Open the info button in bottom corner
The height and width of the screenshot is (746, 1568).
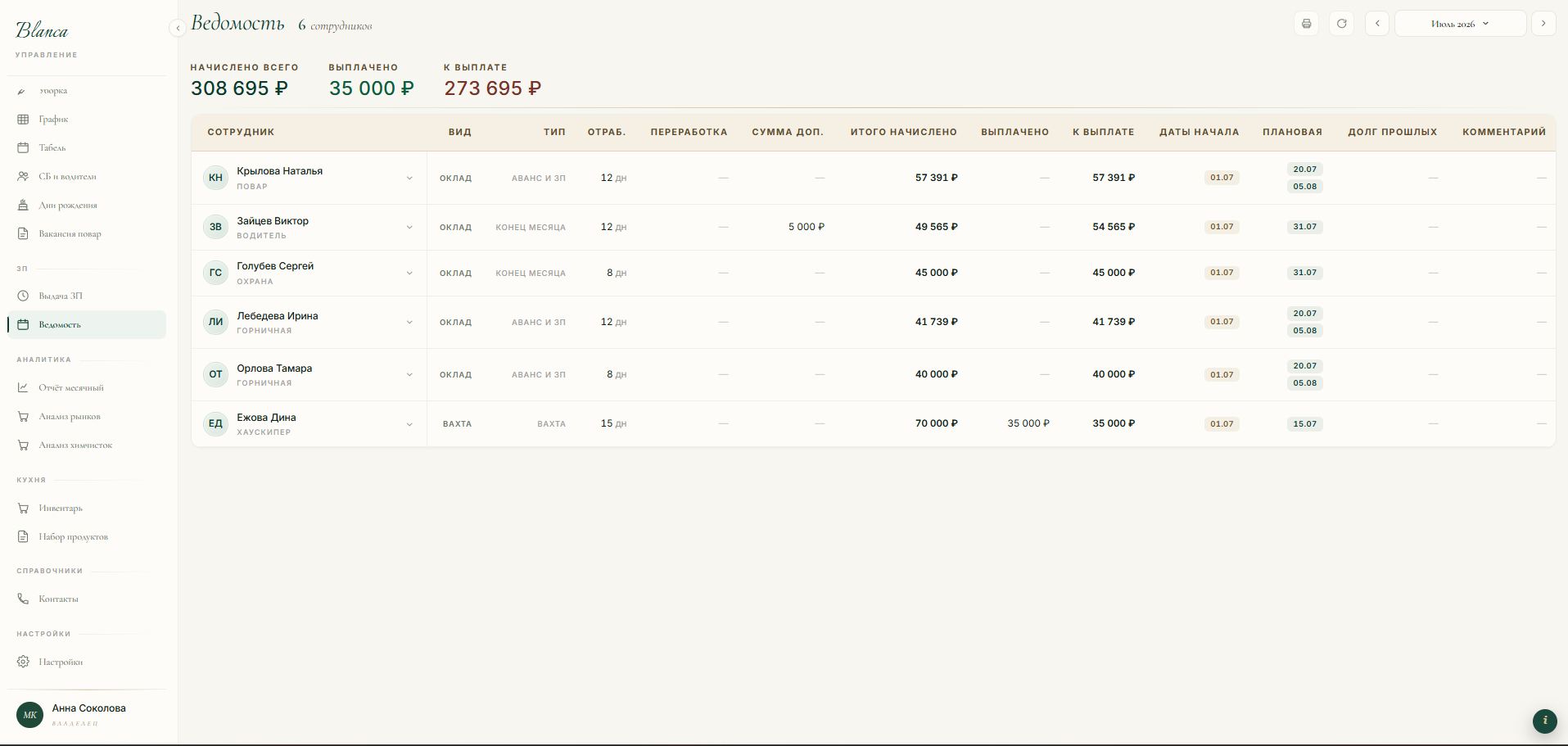click(1544, 721)
